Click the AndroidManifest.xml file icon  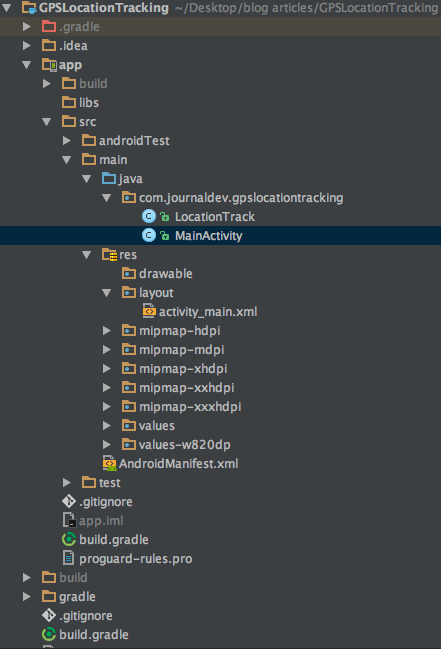click(109, 463)
